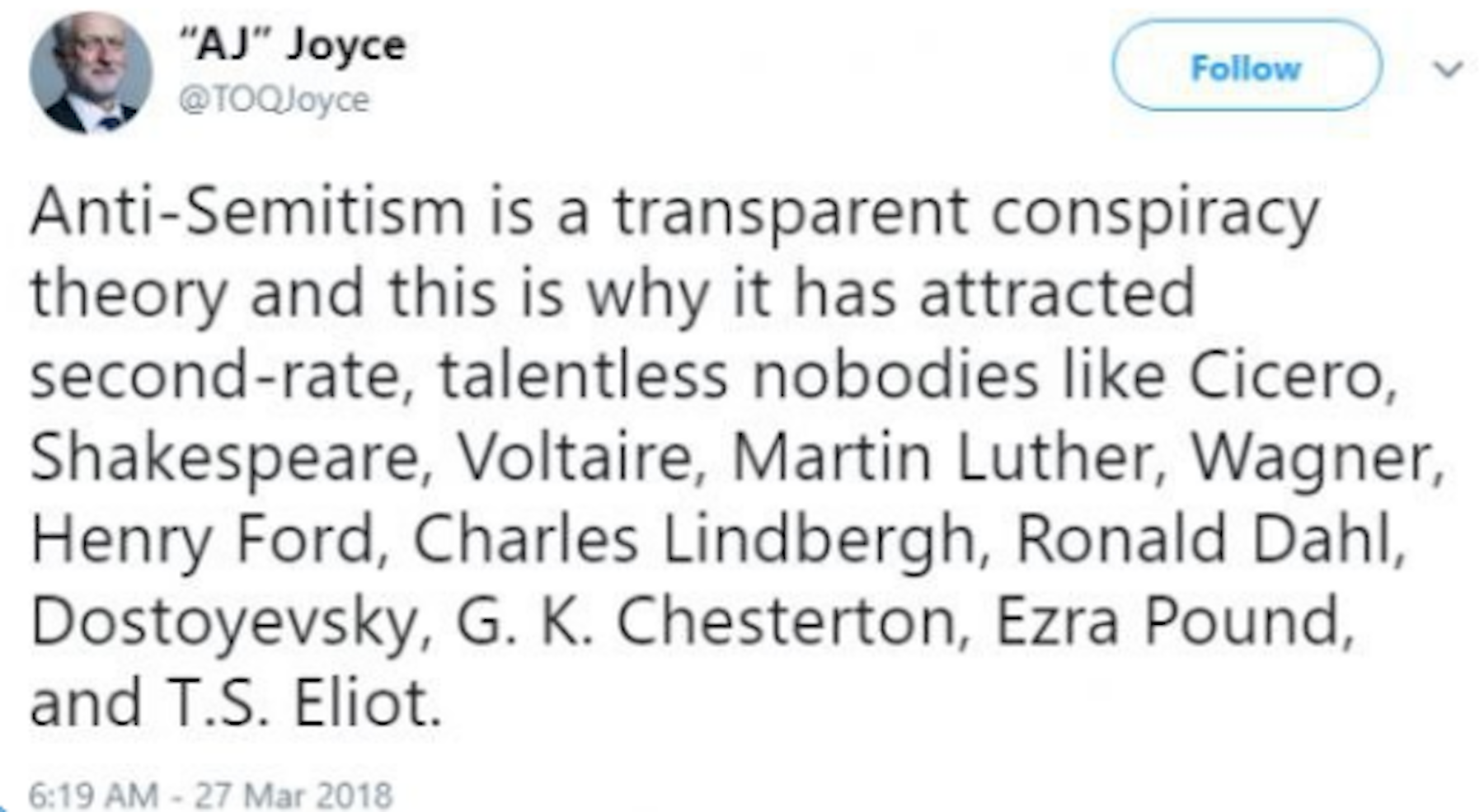The width and height of the screenshot is (1484, 812).
Task: Click the @TOQJoyce handle
Action: tap(275, 101)
